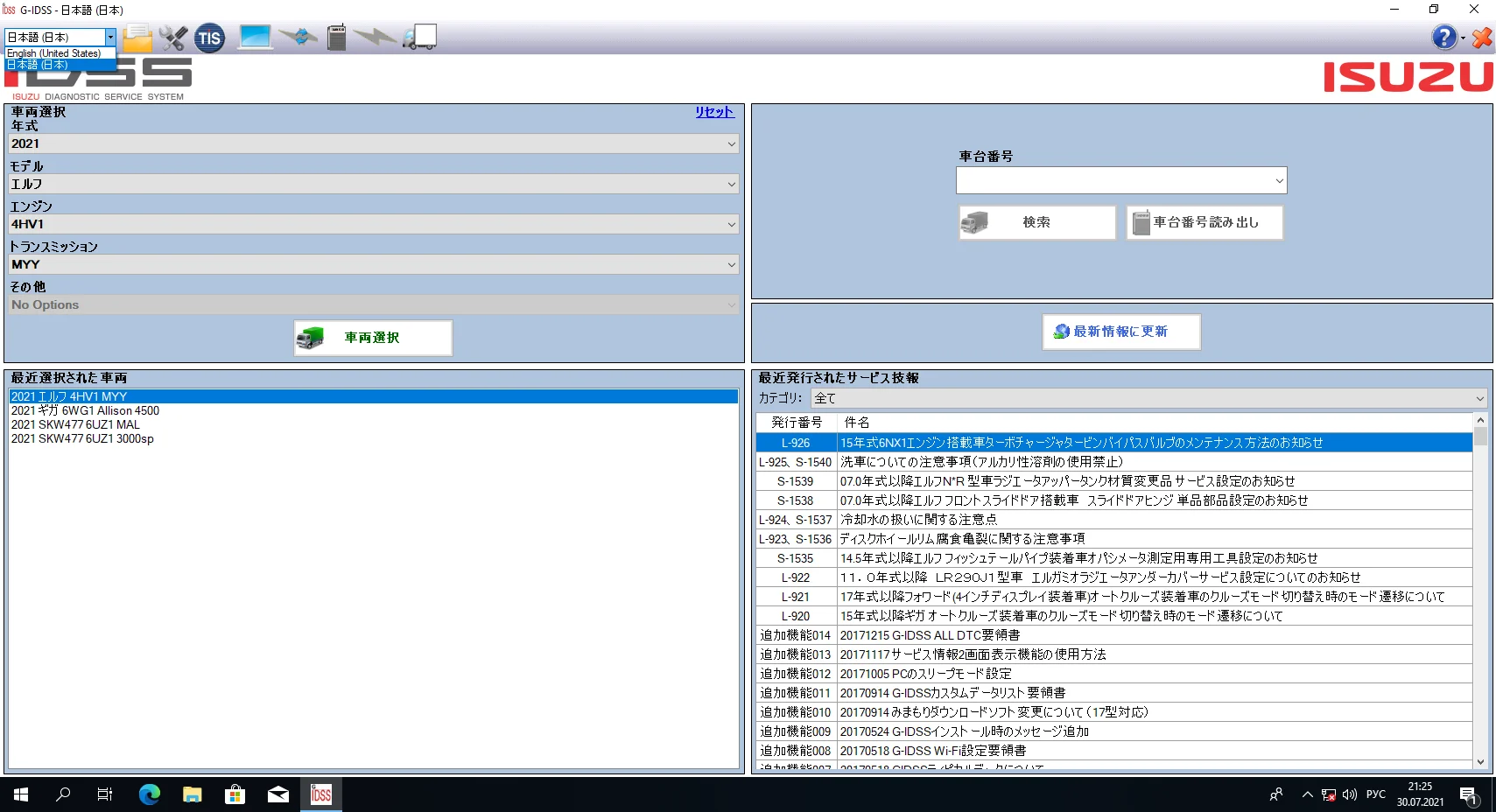Click the handheld scan device toolbar icon
The image size is (1496, 812).
tap(337, 37)
